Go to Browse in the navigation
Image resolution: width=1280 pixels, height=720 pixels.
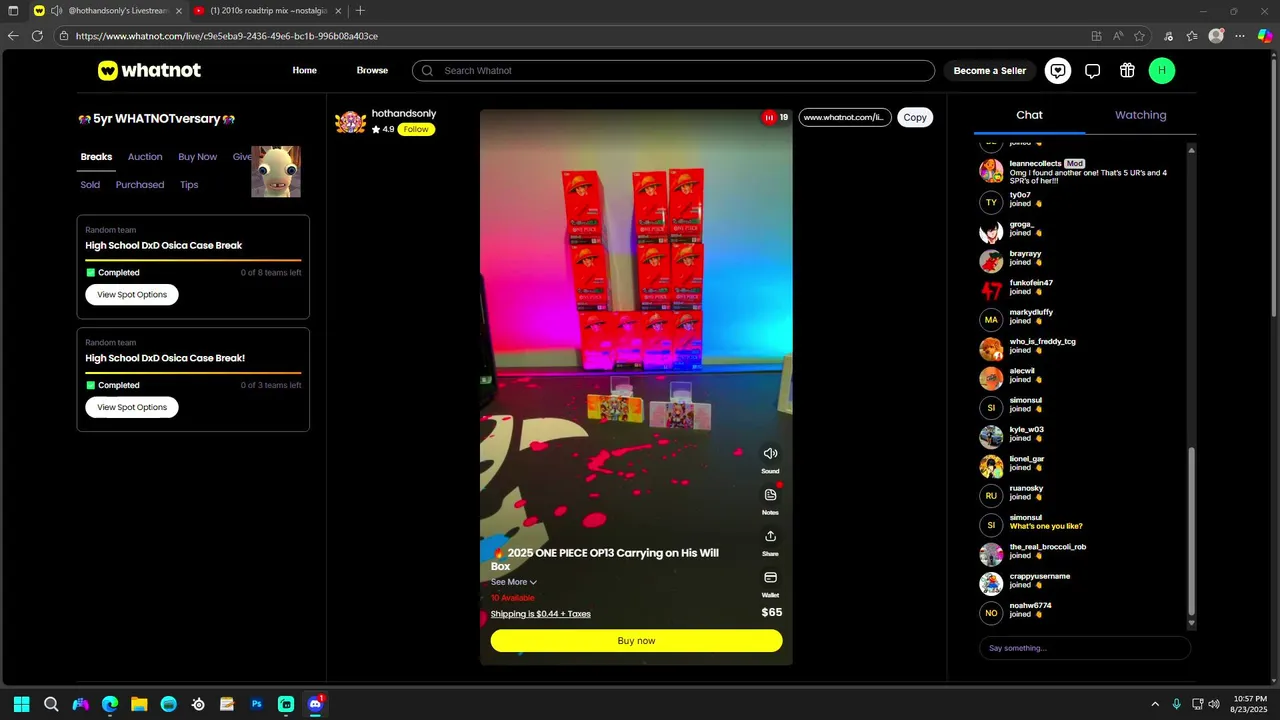372,70
